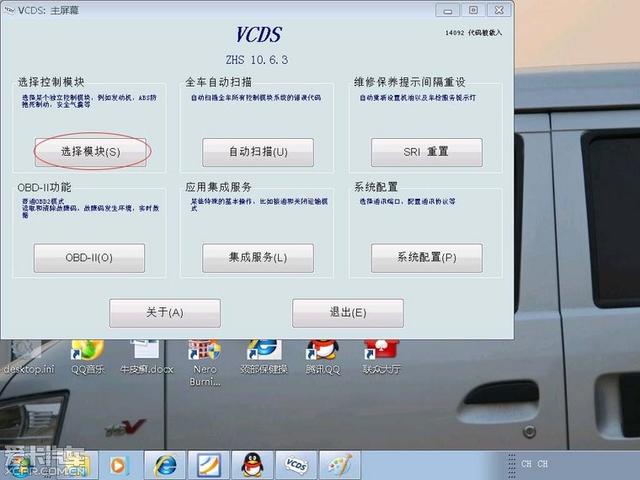Click the Paint palette taskbar icon

pyautogui.click(x=338, y=465)
